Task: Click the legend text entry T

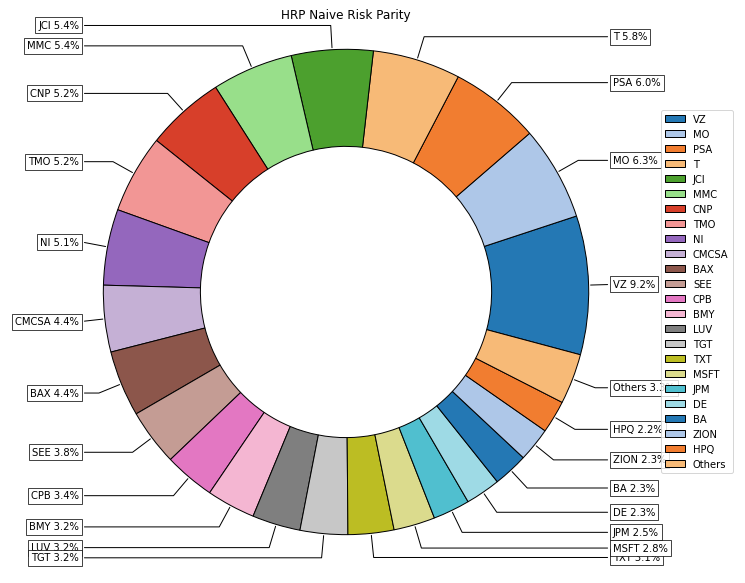Action: (696, 164)
